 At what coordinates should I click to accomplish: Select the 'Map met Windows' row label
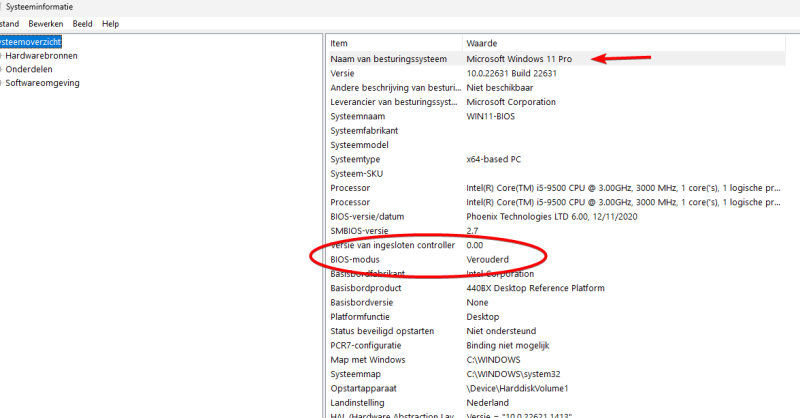pyautogui.click(x=367, y=359)
